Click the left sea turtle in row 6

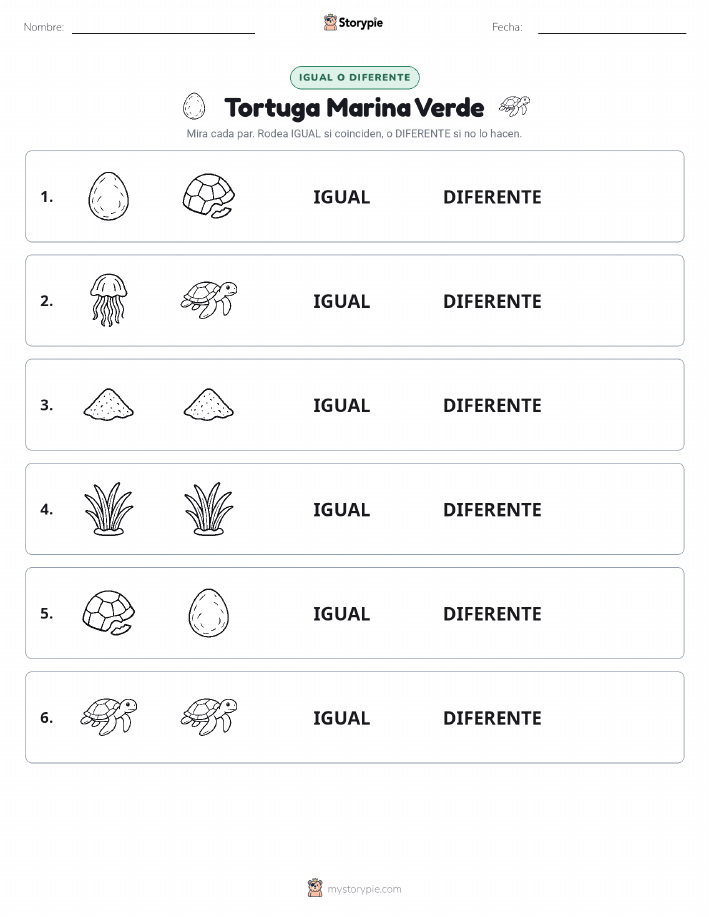click(108, 716)
